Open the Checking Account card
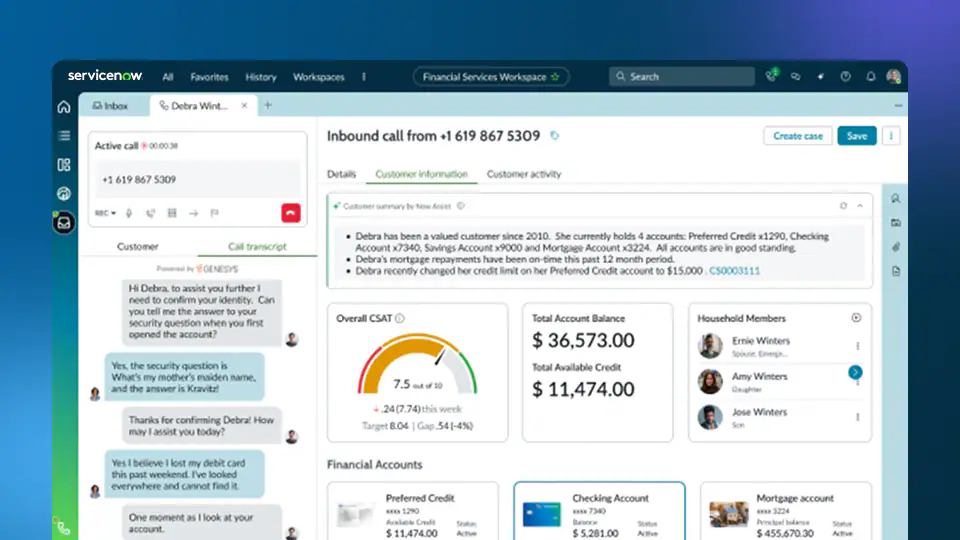This screenshot has width=960, height=540. pyautogui.click(x=599, y=511)
